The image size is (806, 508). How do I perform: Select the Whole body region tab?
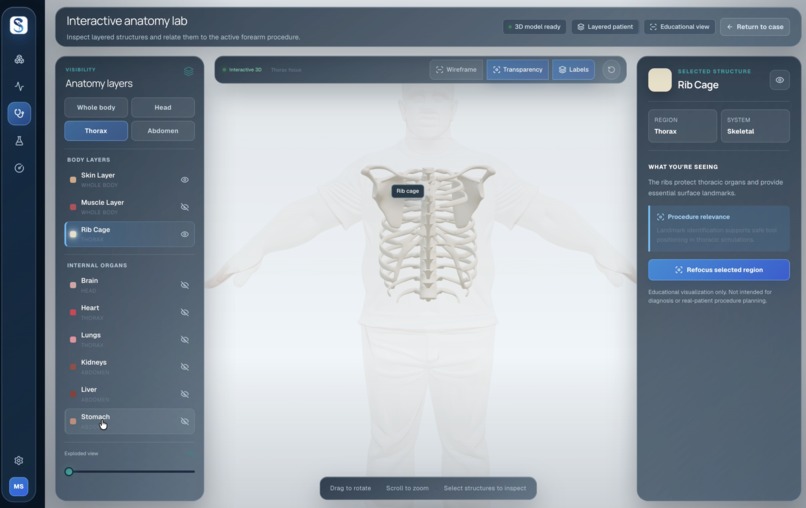click(96, 107)
